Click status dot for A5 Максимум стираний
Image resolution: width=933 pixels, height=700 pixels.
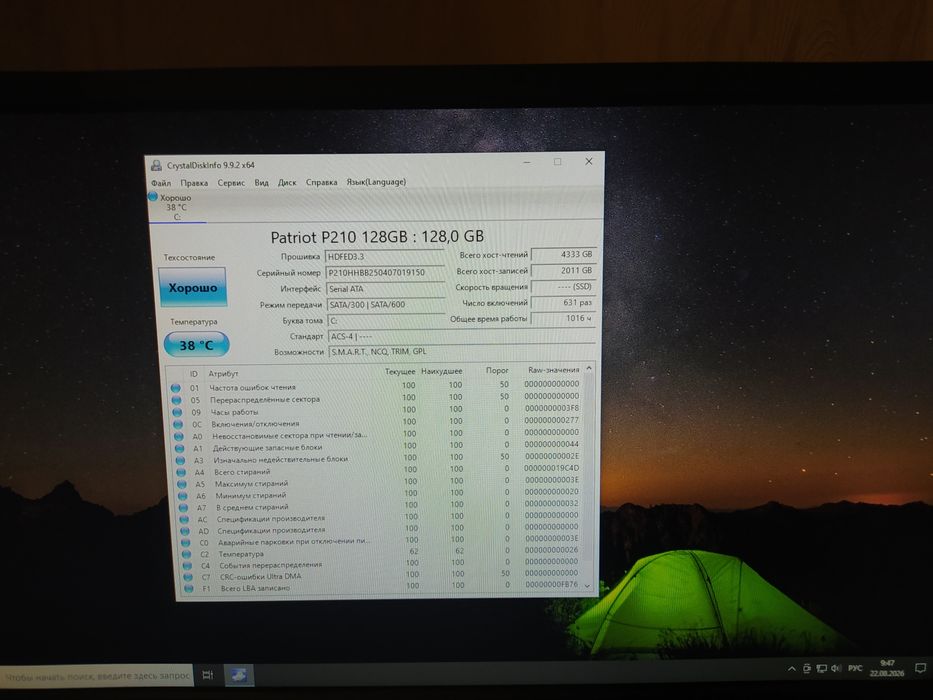tap(182, 484)
